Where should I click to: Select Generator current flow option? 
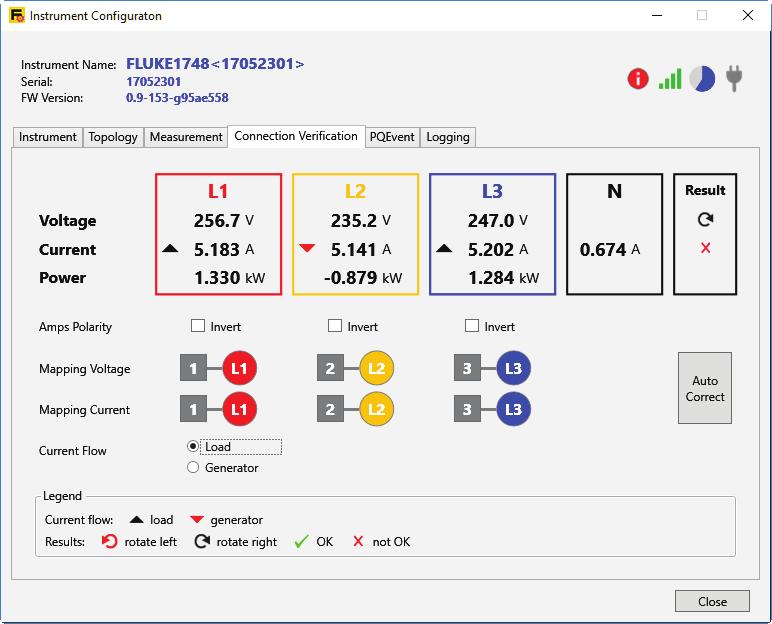click(x=193, y=467)
